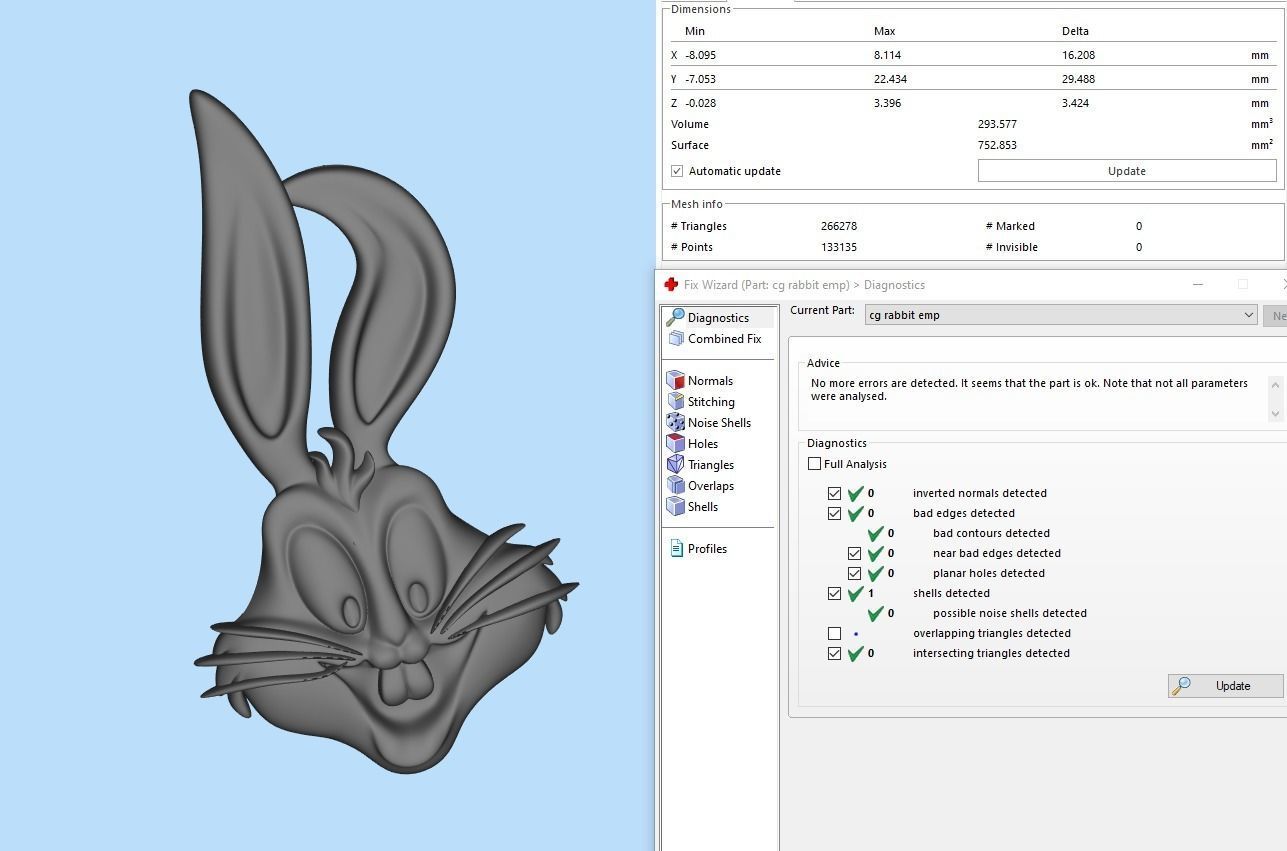Open the Profiles page icon

(x=676, y=548)
